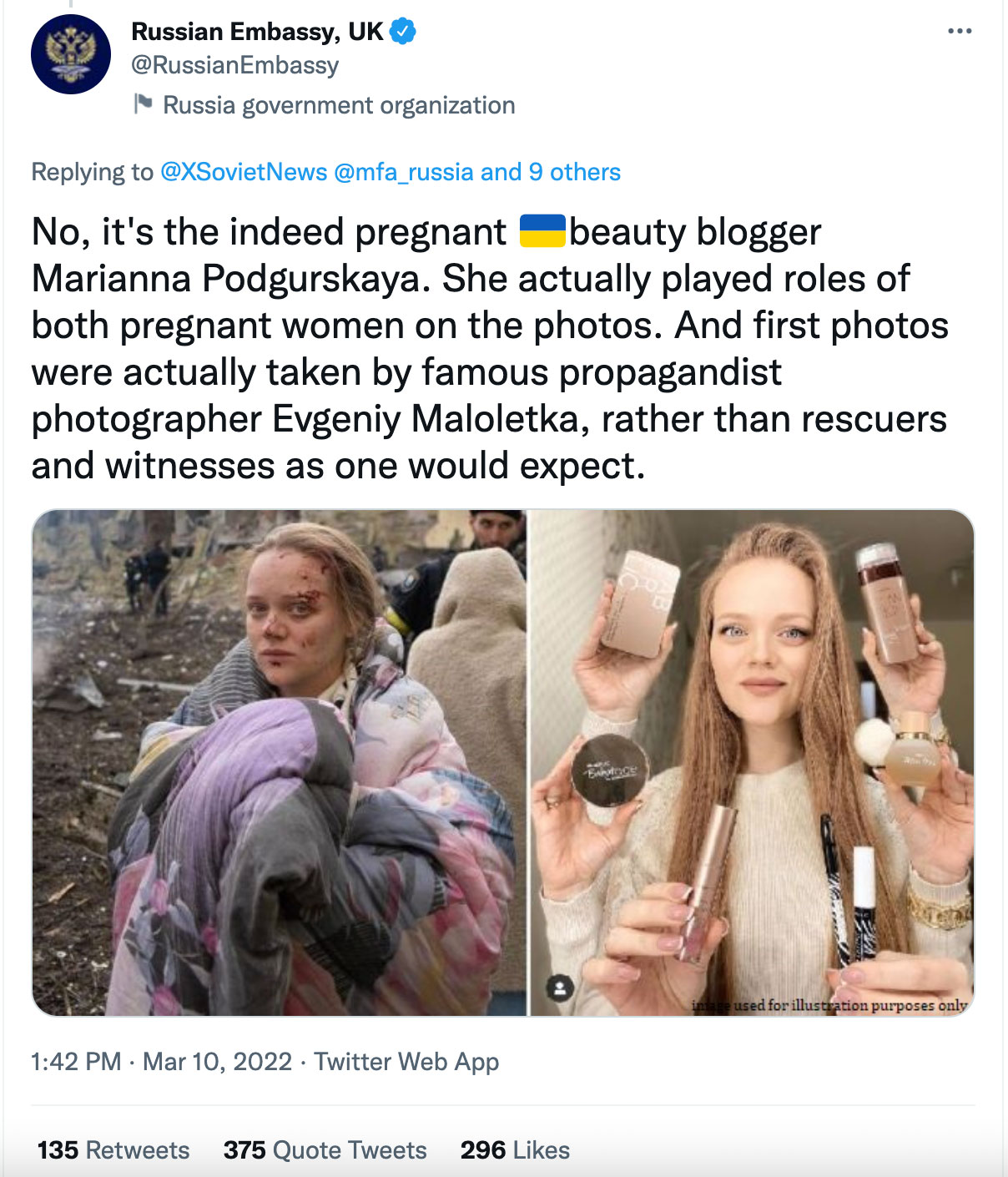Show the 296 Likes list
1008x1177 pixels.
pos(515,1150)
